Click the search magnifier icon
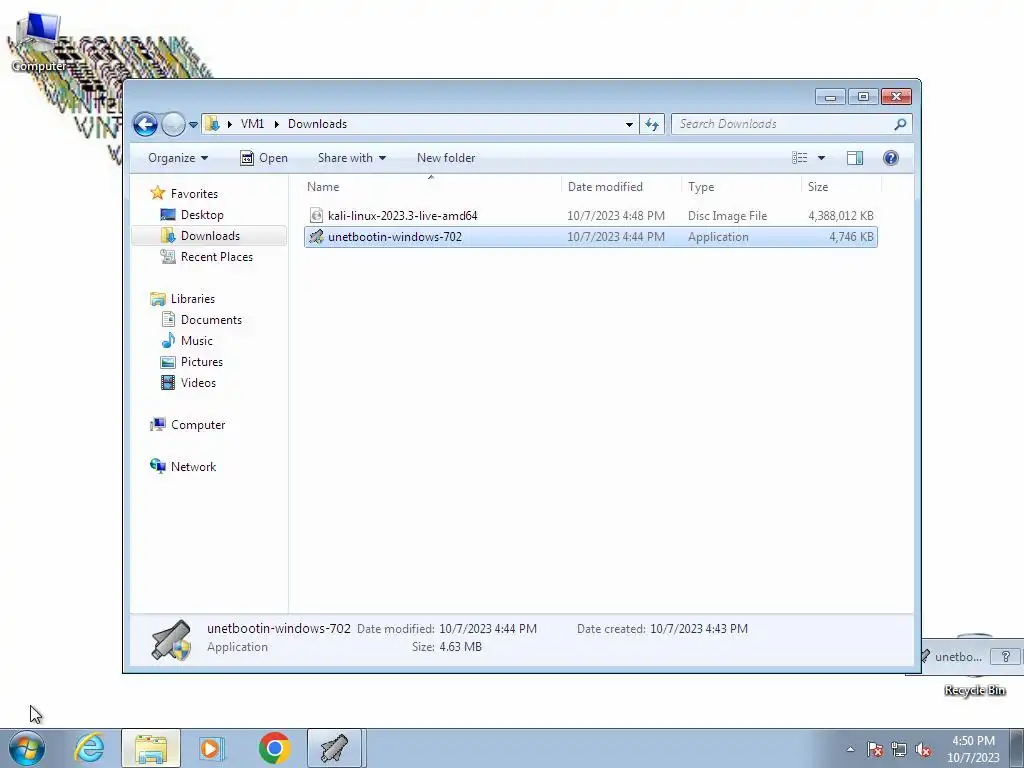 coord(900,124)
